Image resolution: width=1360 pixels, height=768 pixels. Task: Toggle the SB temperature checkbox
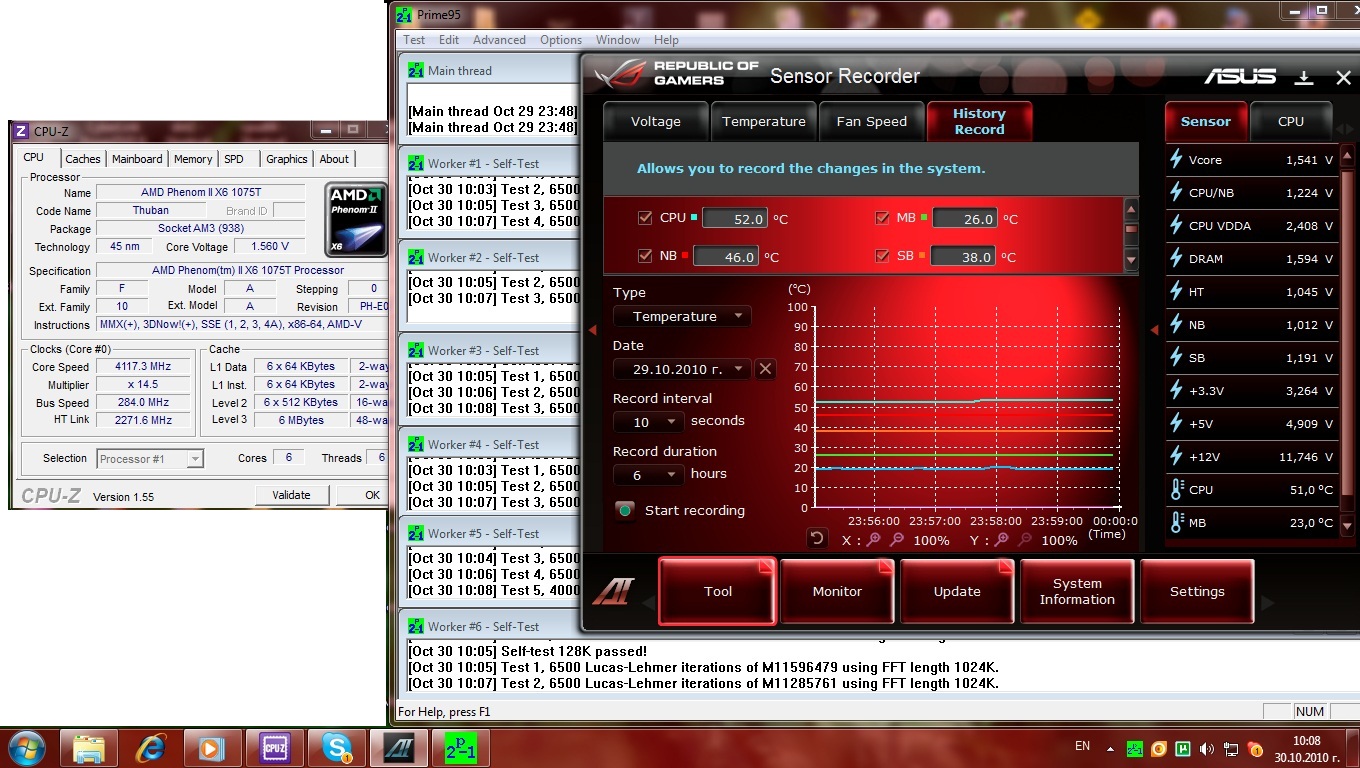click(x=882, y=256)
